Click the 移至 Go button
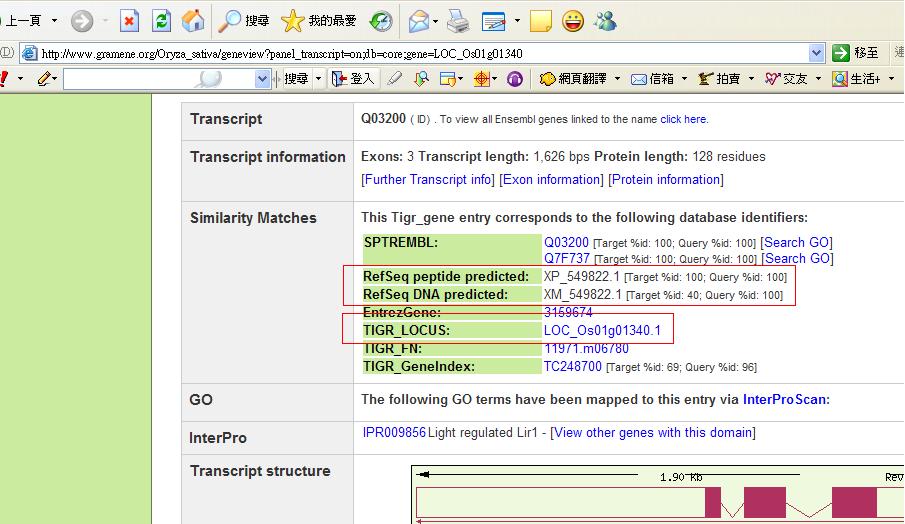 (x=856, y=53)
